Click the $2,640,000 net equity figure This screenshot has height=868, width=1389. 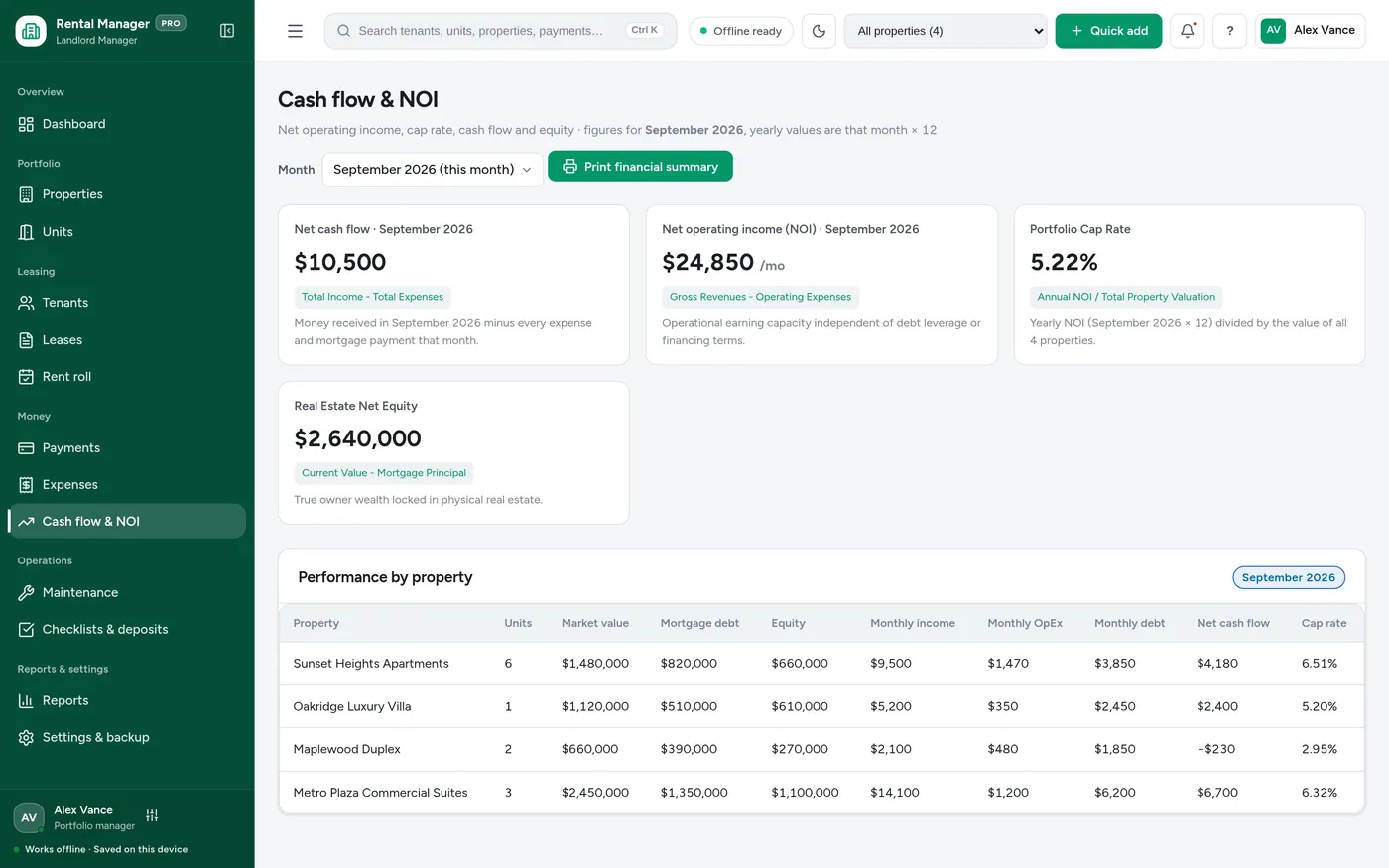pyautogui.click(x=358, y=438)
